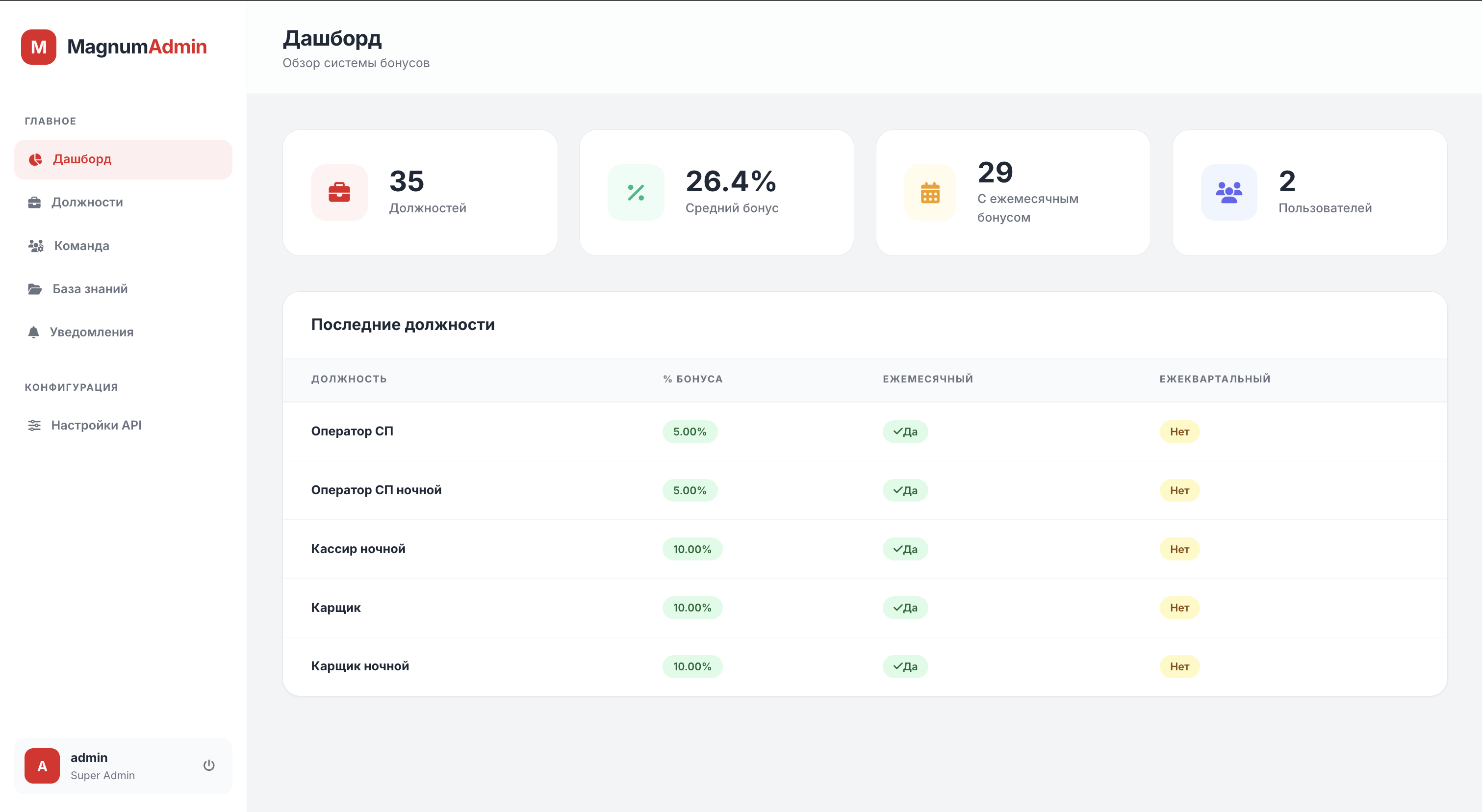This screenshot has width=1482, height=812.
Task: Click the 29 monthly bonus count
Action: 996,172
